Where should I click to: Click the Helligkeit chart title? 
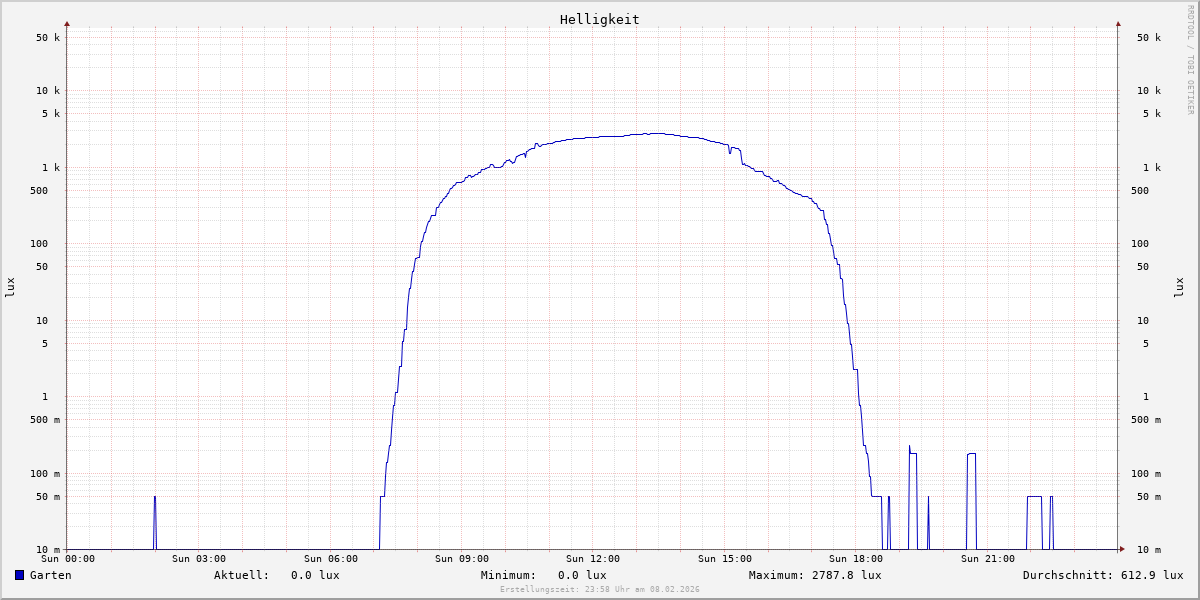point(600,19)
